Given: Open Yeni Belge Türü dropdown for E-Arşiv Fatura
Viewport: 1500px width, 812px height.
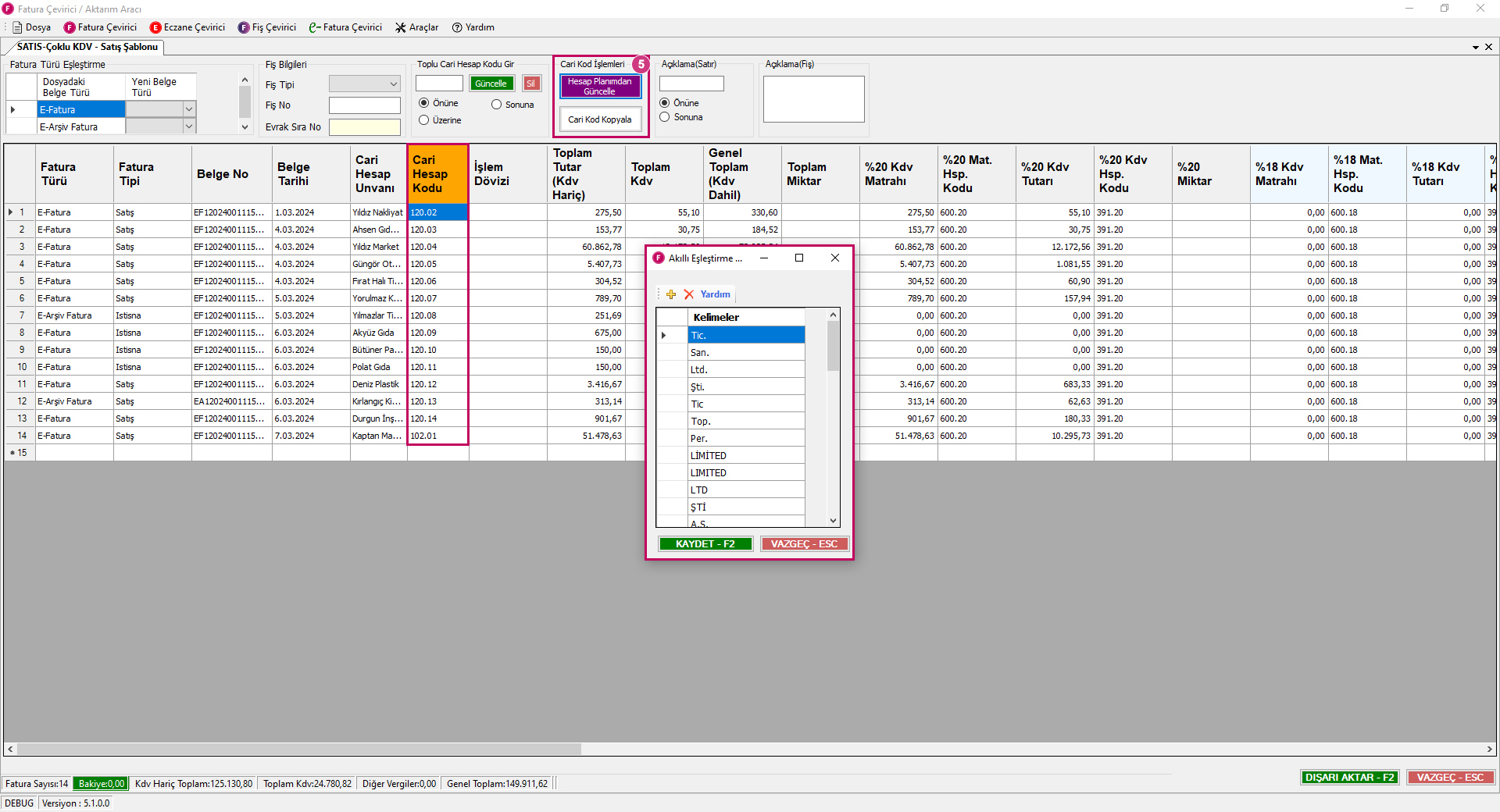Looking at the screenshot, I should click(188, 126).
